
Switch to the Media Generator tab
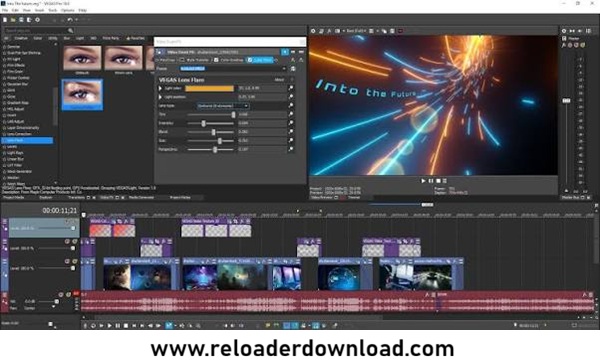click(142, 198)
